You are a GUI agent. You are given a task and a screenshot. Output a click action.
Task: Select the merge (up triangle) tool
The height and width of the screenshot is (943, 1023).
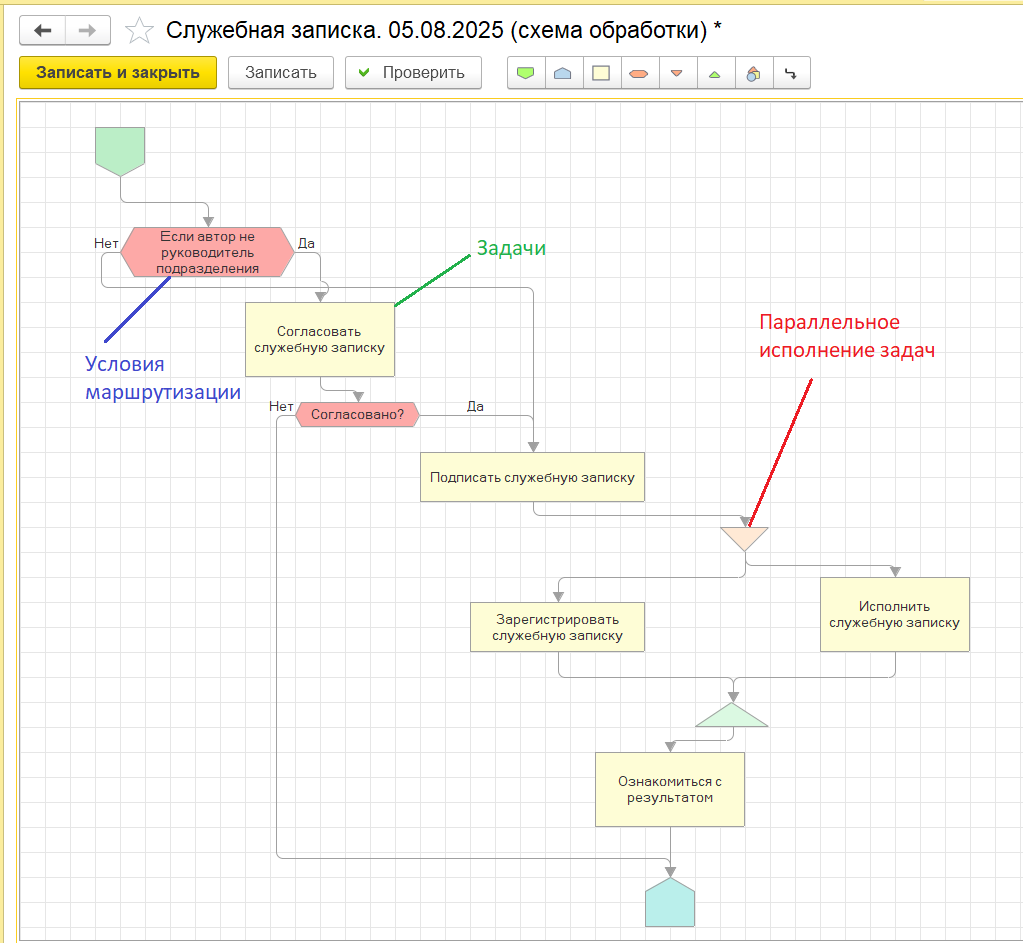point(715,73)
